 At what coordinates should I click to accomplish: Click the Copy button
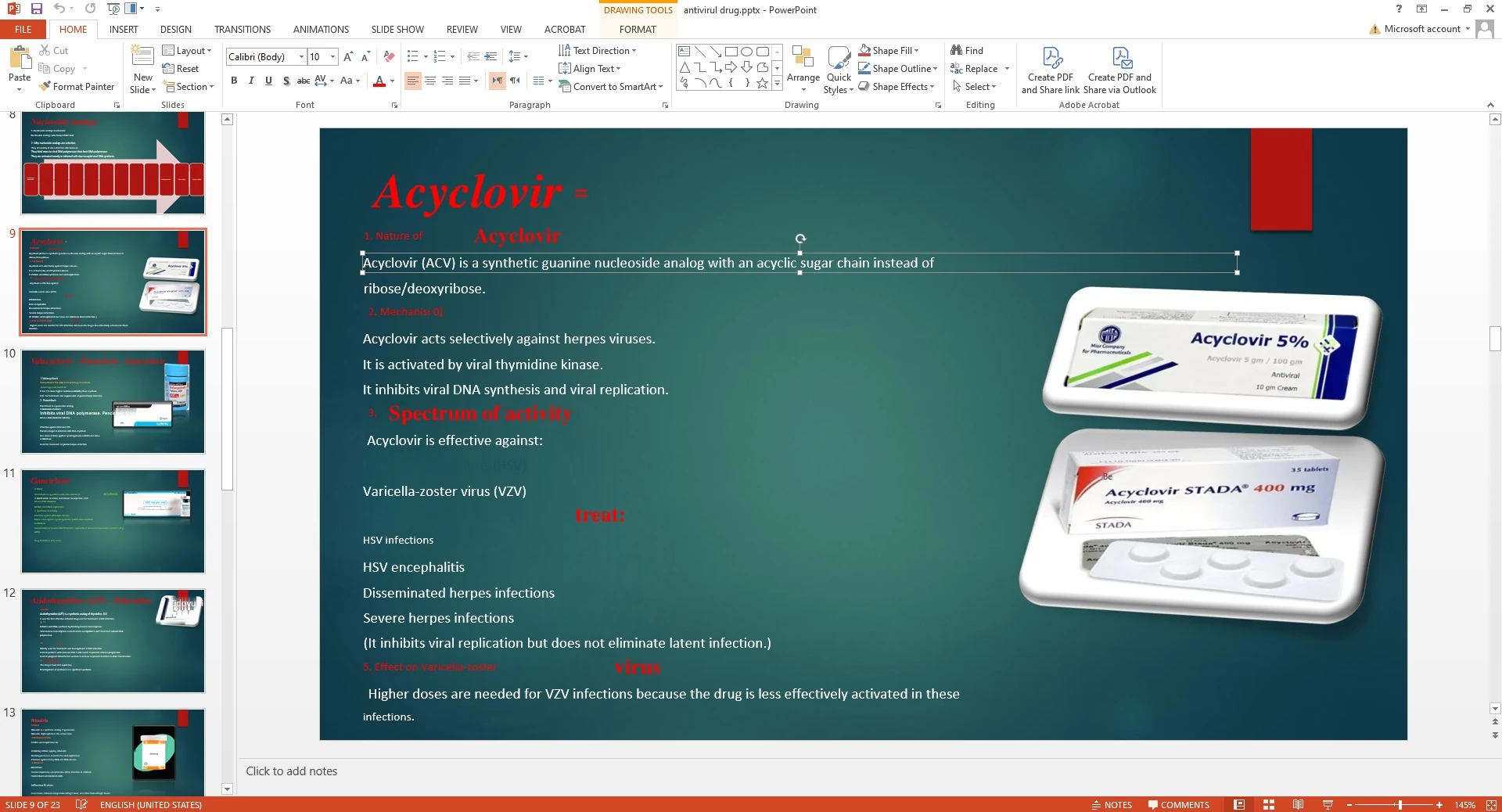pos(57,68)
